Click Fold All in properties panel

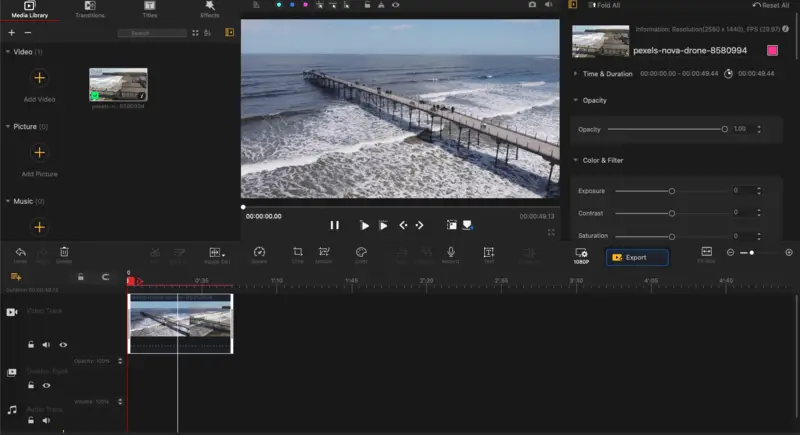604,5
